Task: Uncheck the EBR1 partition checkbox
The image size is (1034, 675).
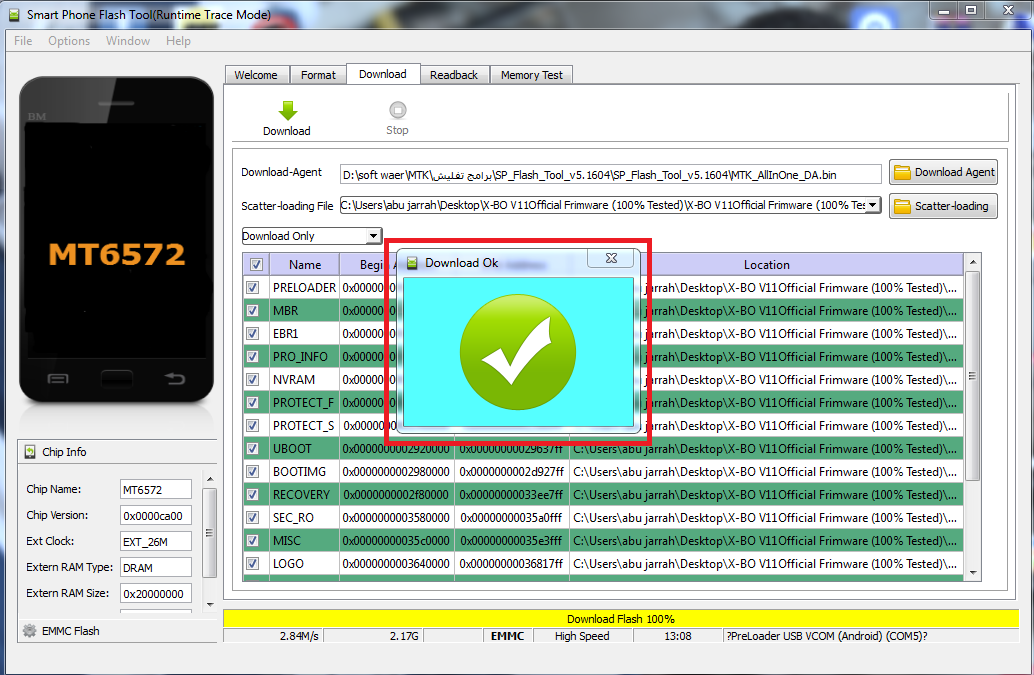Action: click(253, 334)
